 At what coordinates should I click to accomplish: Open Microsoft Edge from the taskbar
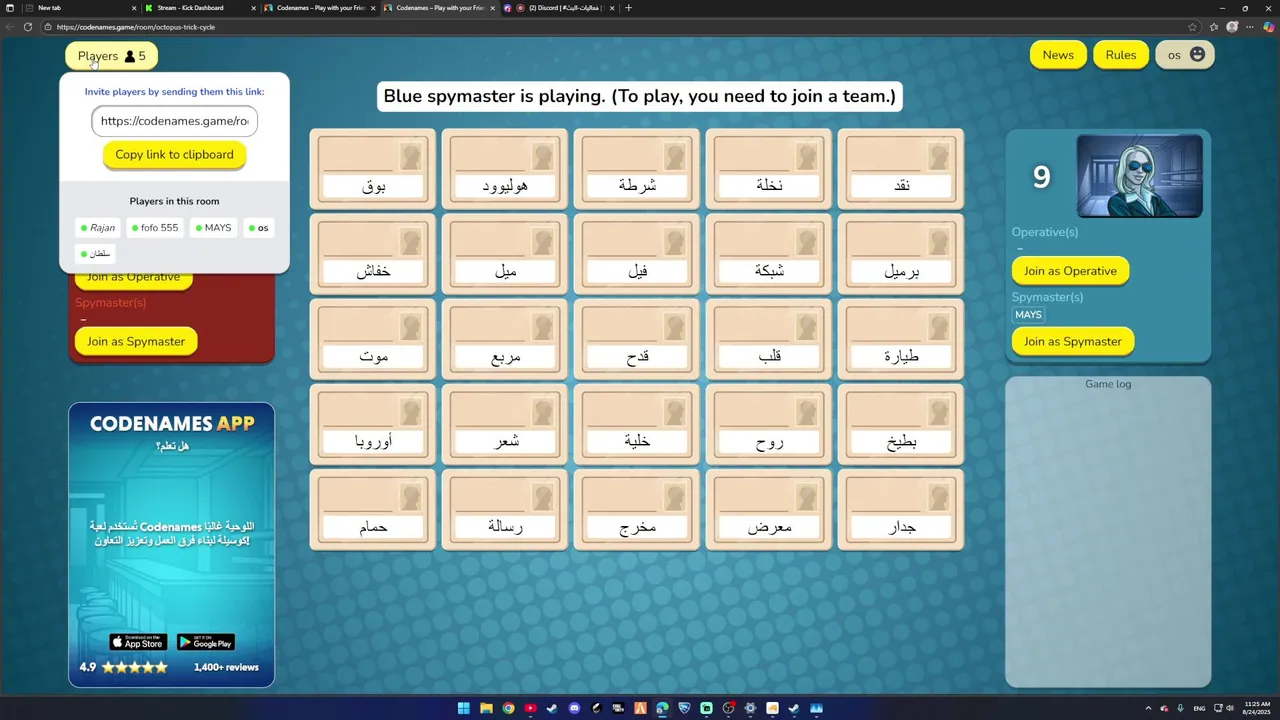click(x=662, y=708)
